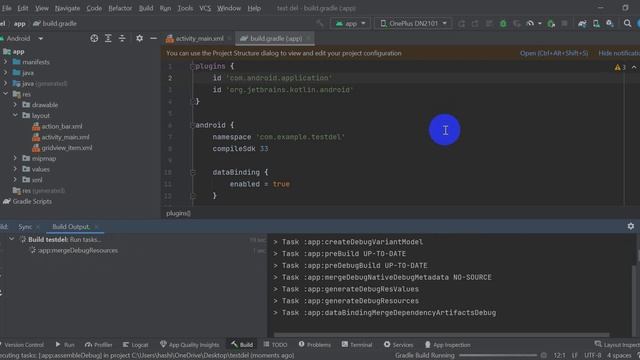The width and height of the screenshot is (640, 360).
Task: Open the File menu
Action: [x=7, y=8]
